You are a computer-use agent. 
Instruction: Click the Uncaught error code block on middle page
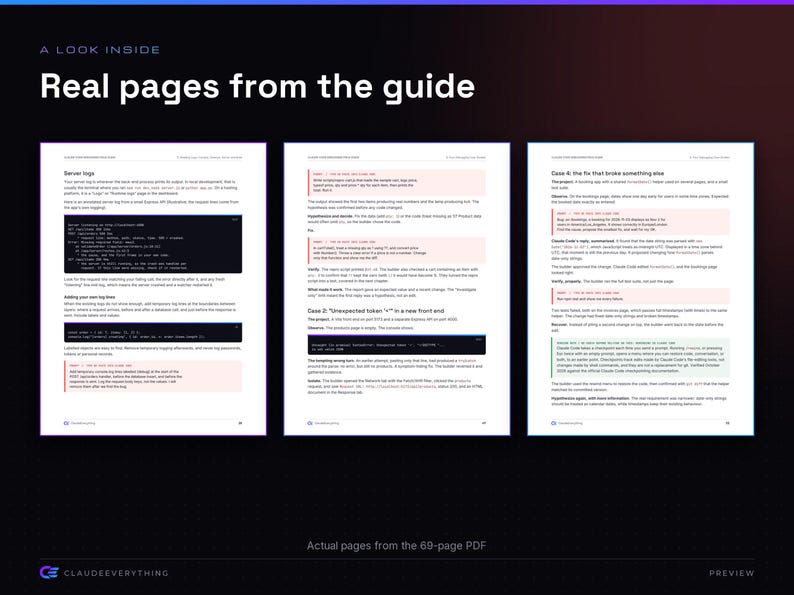click(x=396, y=345)
